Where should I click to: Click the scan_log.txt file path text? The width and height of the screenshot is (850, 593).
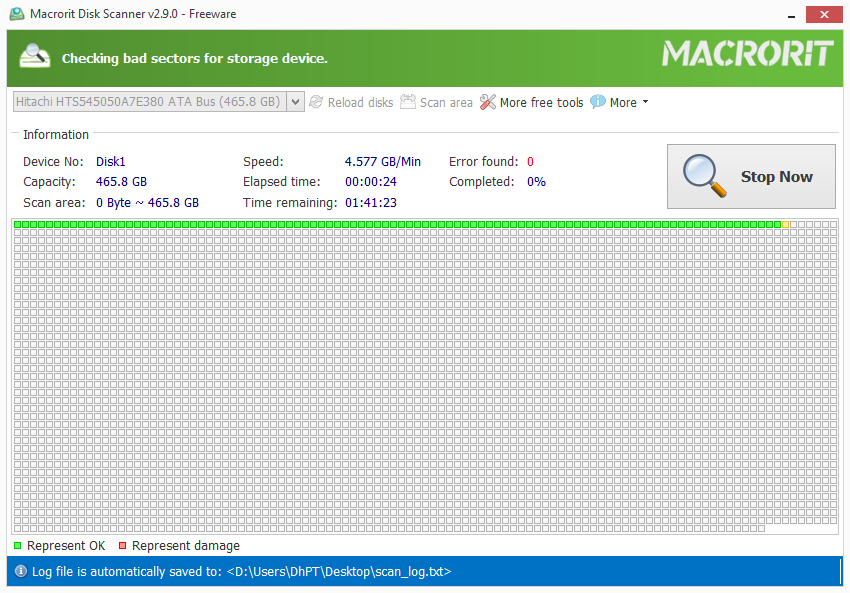[339, 572]
